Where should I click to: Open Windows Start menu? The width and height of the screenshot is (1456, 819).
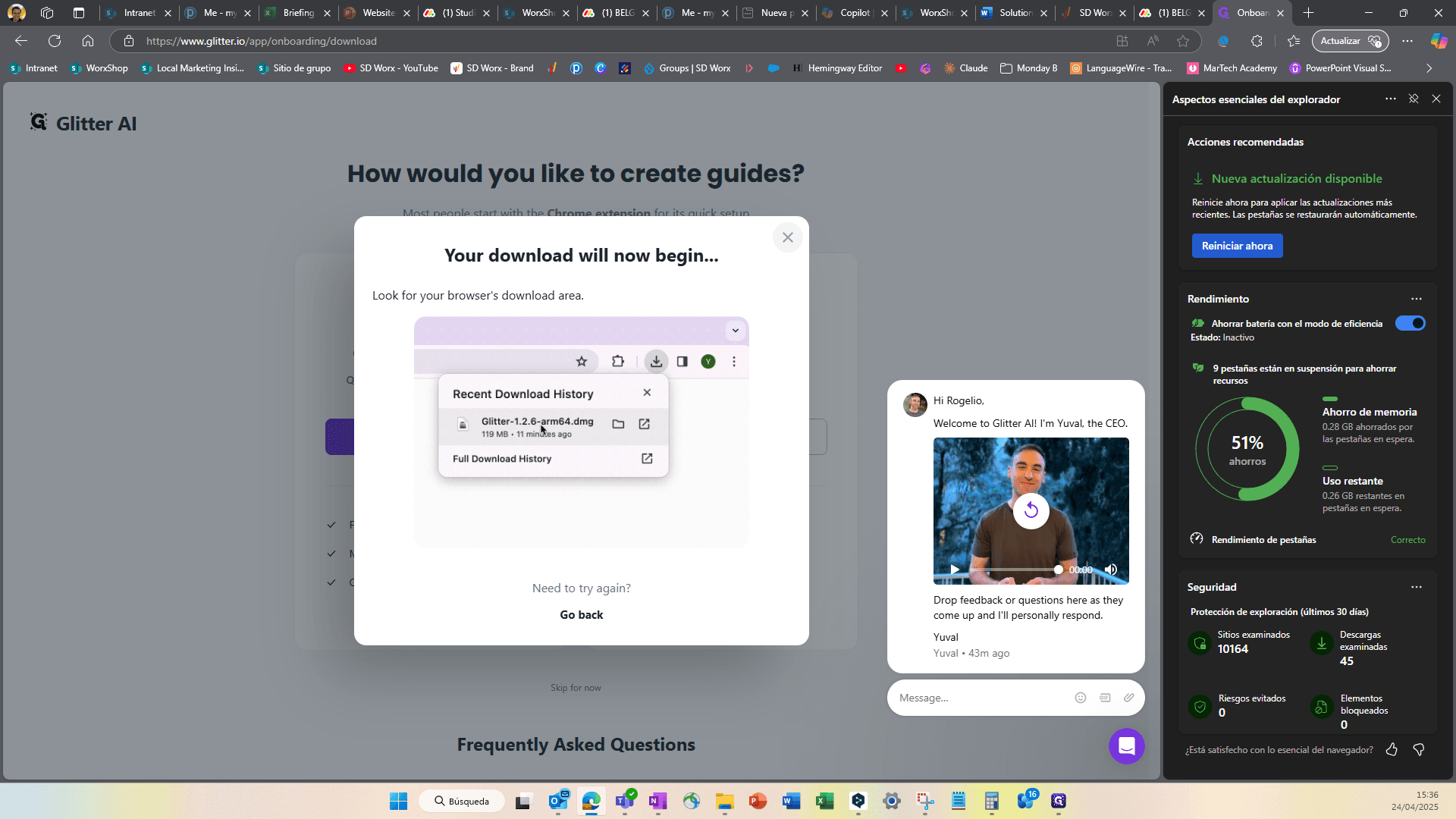click(x=398, y=801)
